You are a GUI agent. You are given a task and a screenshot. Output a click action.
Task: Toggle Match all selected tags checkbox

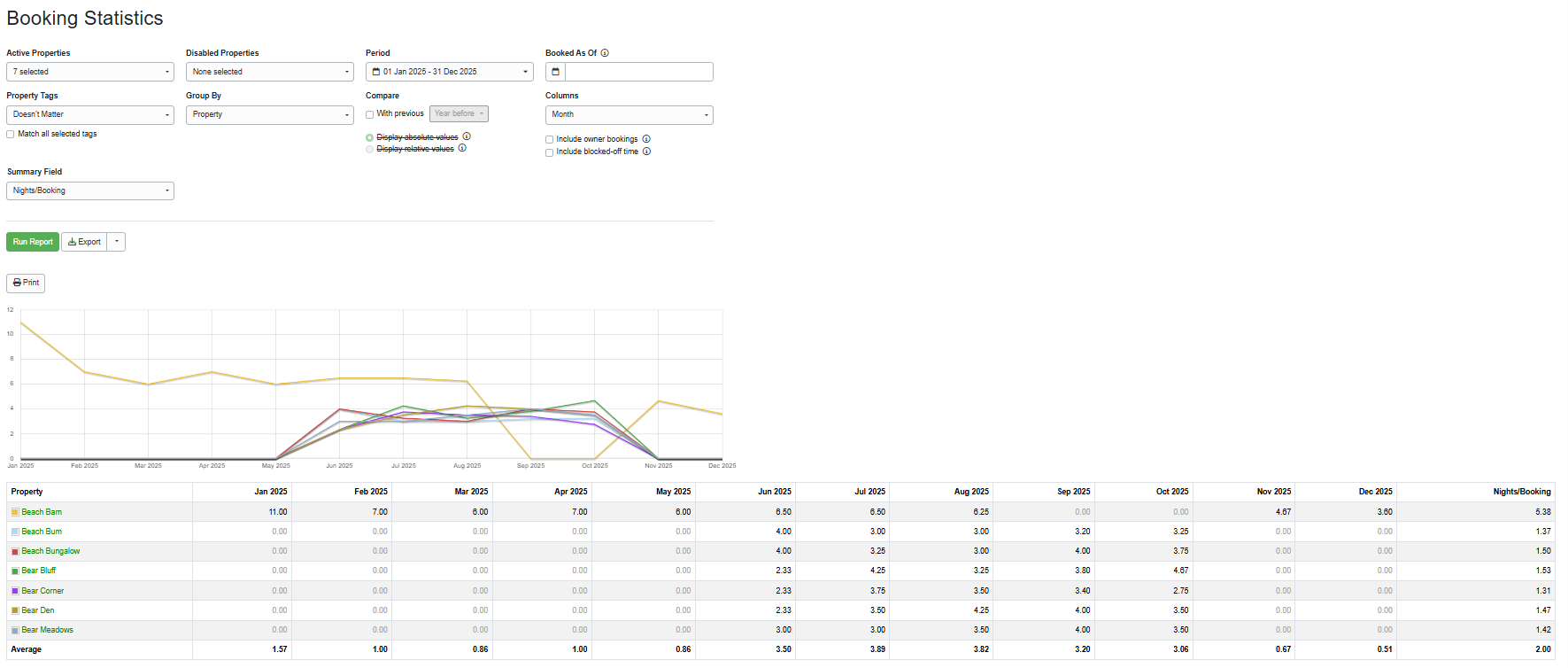click(11, 135)
